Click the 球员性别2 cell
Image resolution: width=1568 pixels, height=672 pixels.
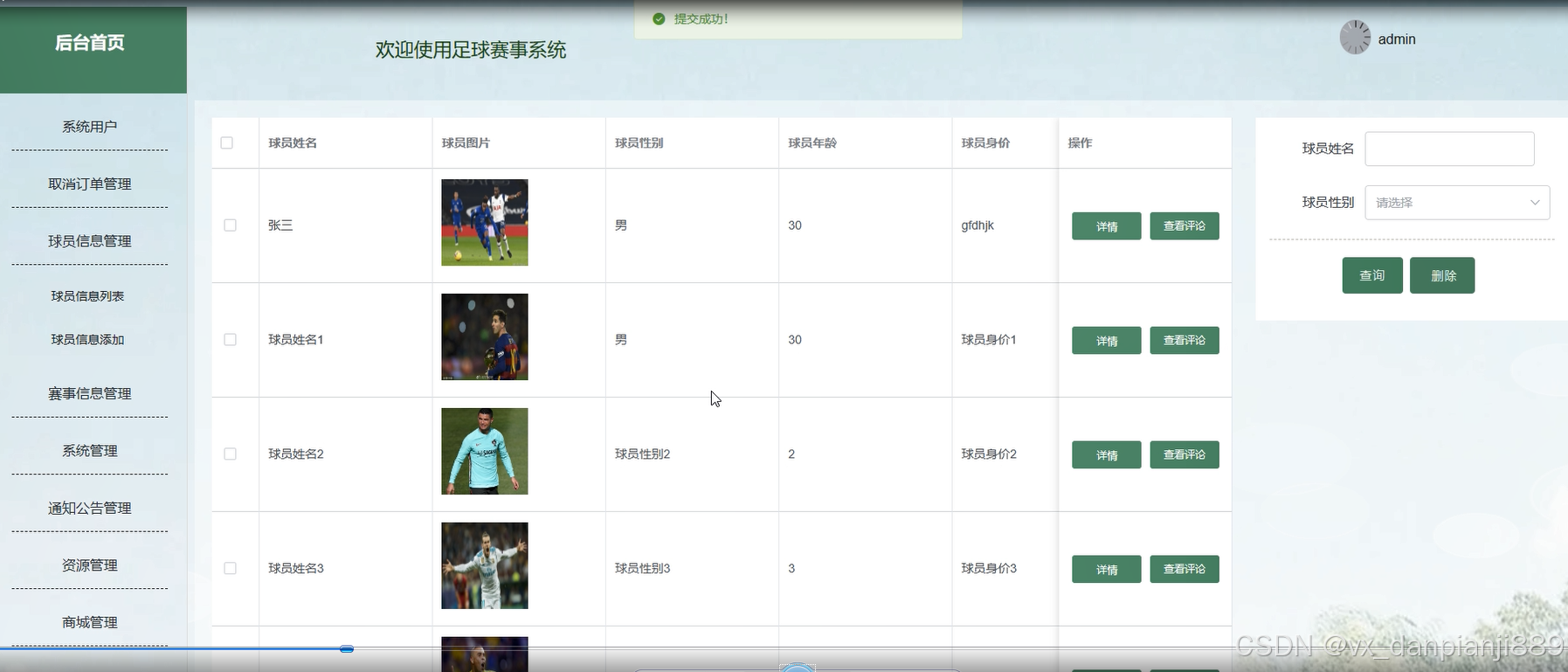pyautogui.click(x=642, y=454)
